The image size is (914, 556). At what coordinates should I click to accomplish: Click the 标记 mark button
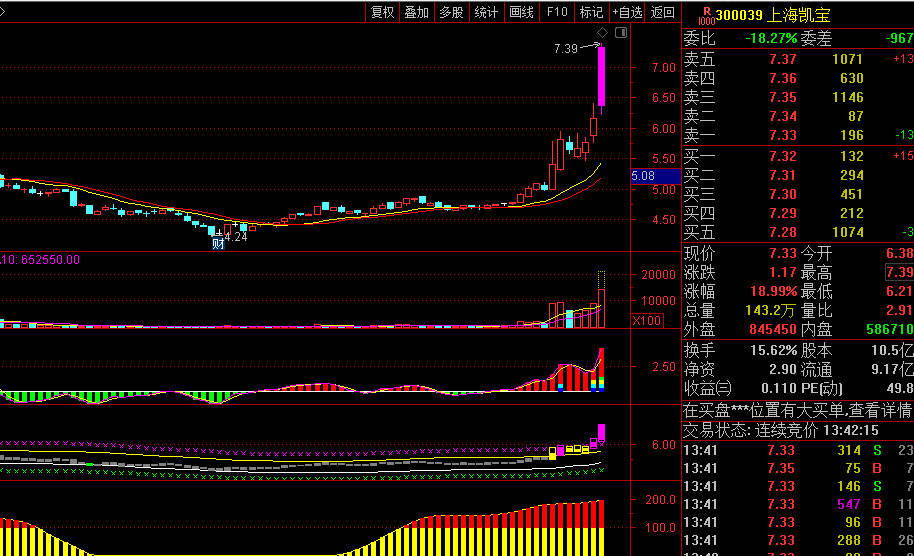click(x=591, y=12)
